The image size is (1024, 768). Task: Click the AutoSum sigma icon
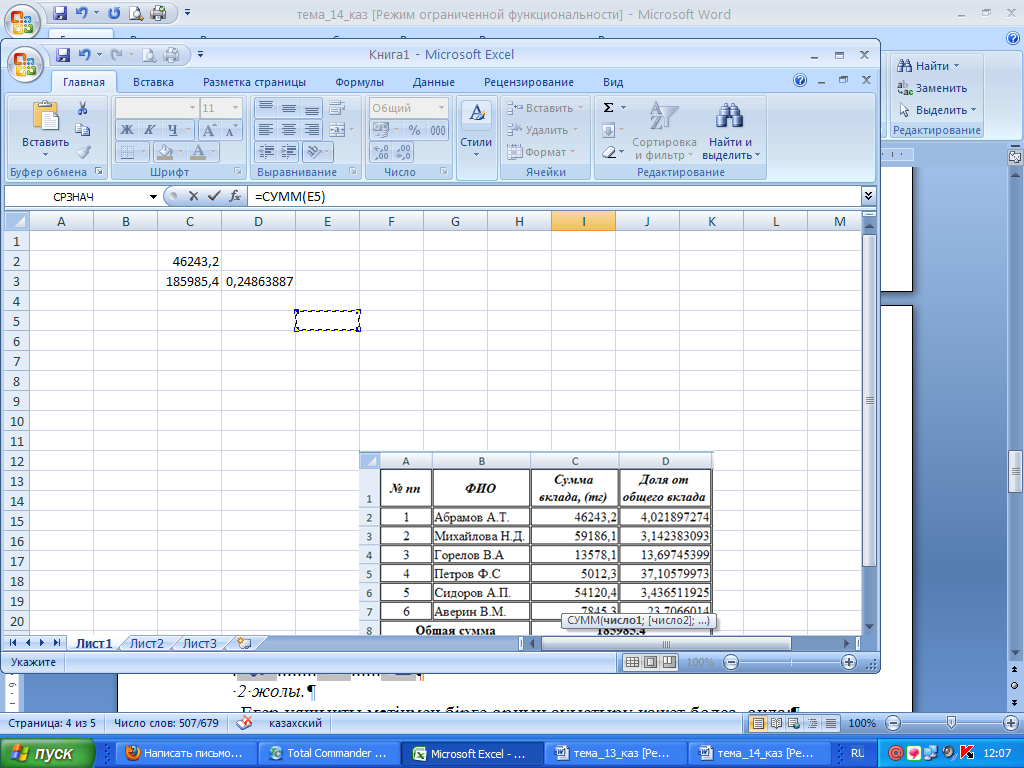pos(608,108)
